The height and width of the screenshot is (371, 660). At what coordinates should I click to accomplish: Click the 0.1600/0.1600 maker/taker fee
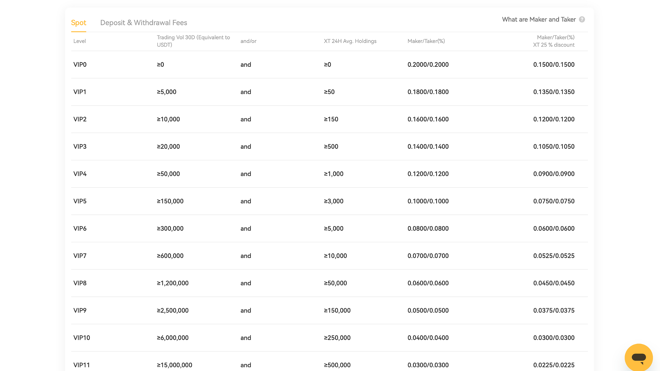[x=428, y=119]
